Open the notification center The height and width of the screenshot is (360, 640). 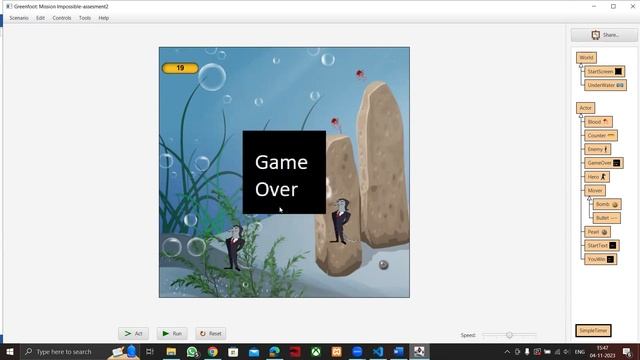click(x=627, y=352)
